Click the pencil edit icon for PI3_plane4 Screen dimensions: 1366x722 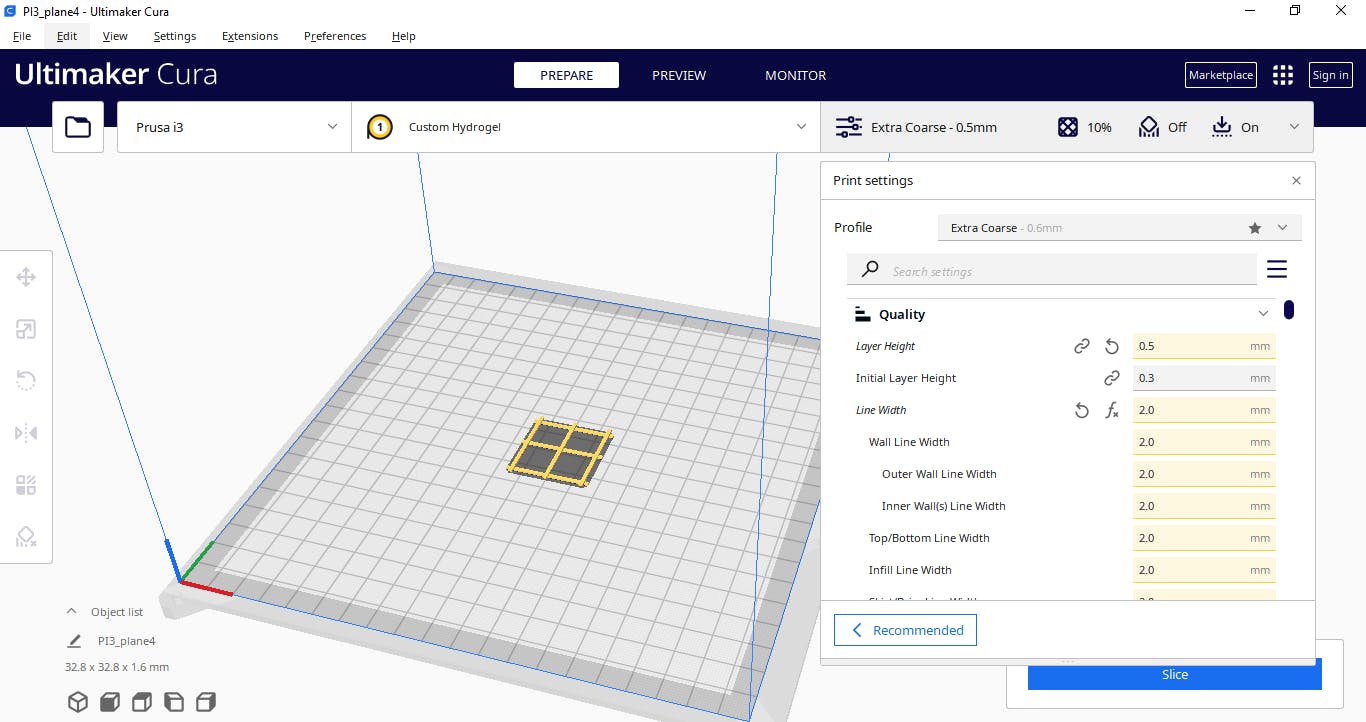73,641
